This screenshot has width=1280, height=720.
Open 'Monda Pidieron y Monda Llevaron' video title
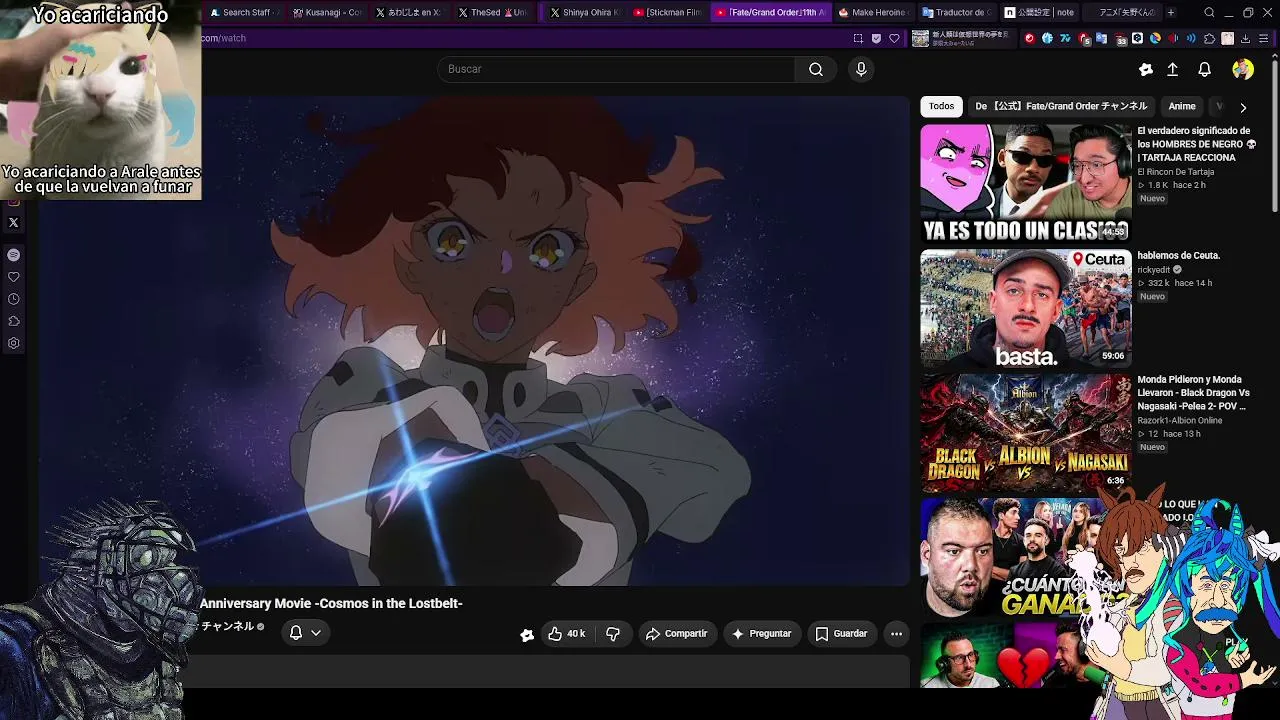click(x=1194, y=393)
